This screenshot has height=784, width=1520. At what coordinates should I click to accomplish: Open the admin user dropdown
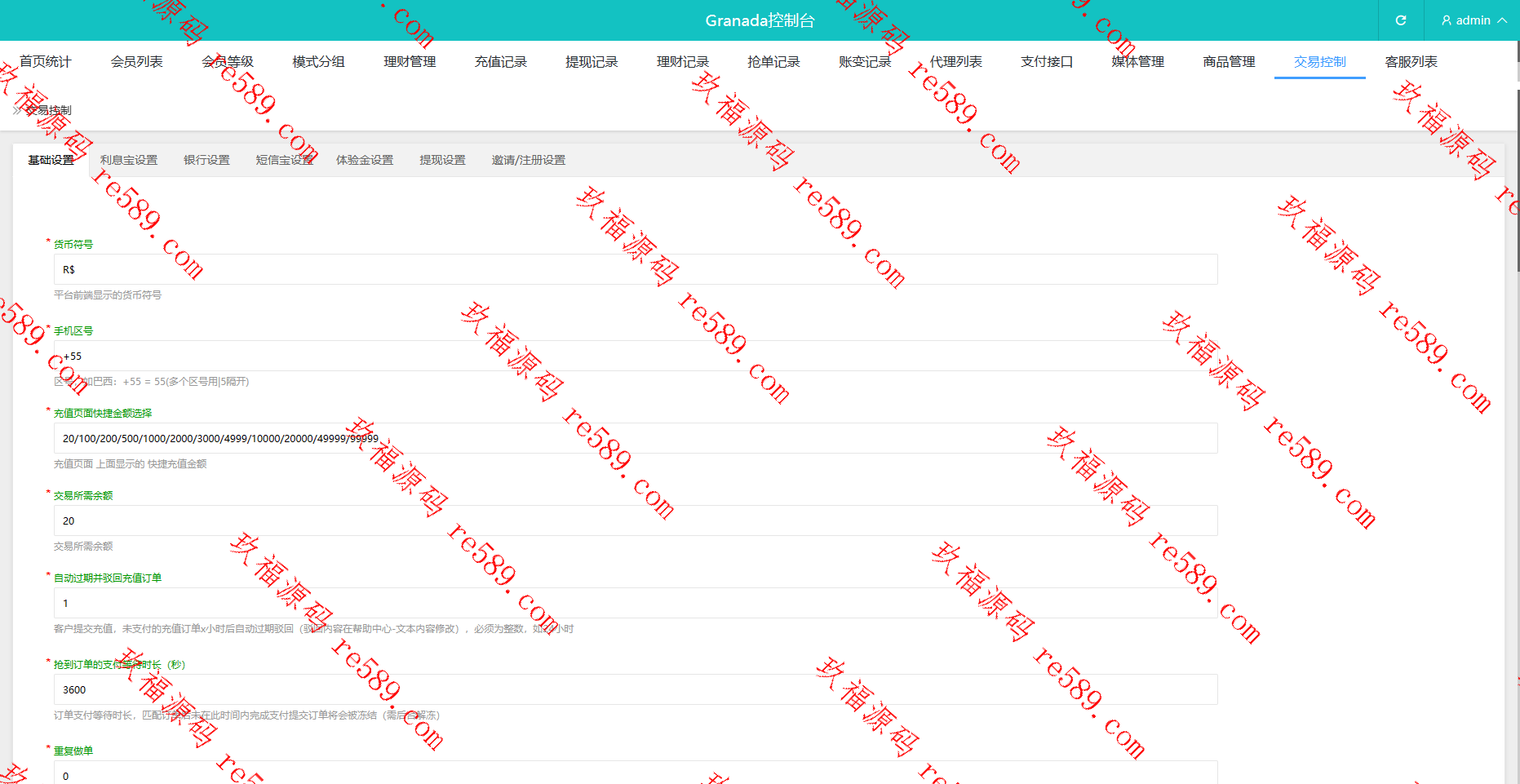tap(1473, 20)
